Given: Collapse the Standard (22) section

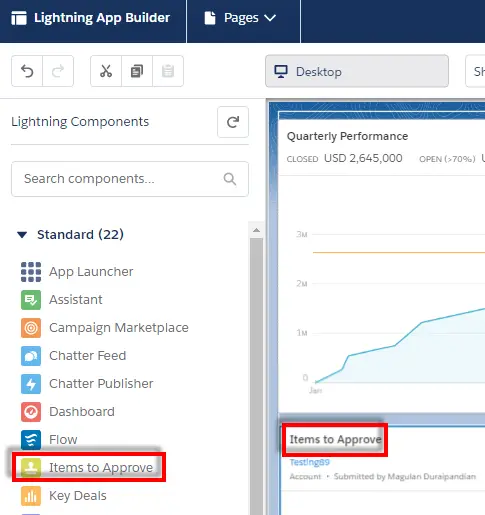Looking at the screenshot, I should pyautogui.click(x=22, y=235).
